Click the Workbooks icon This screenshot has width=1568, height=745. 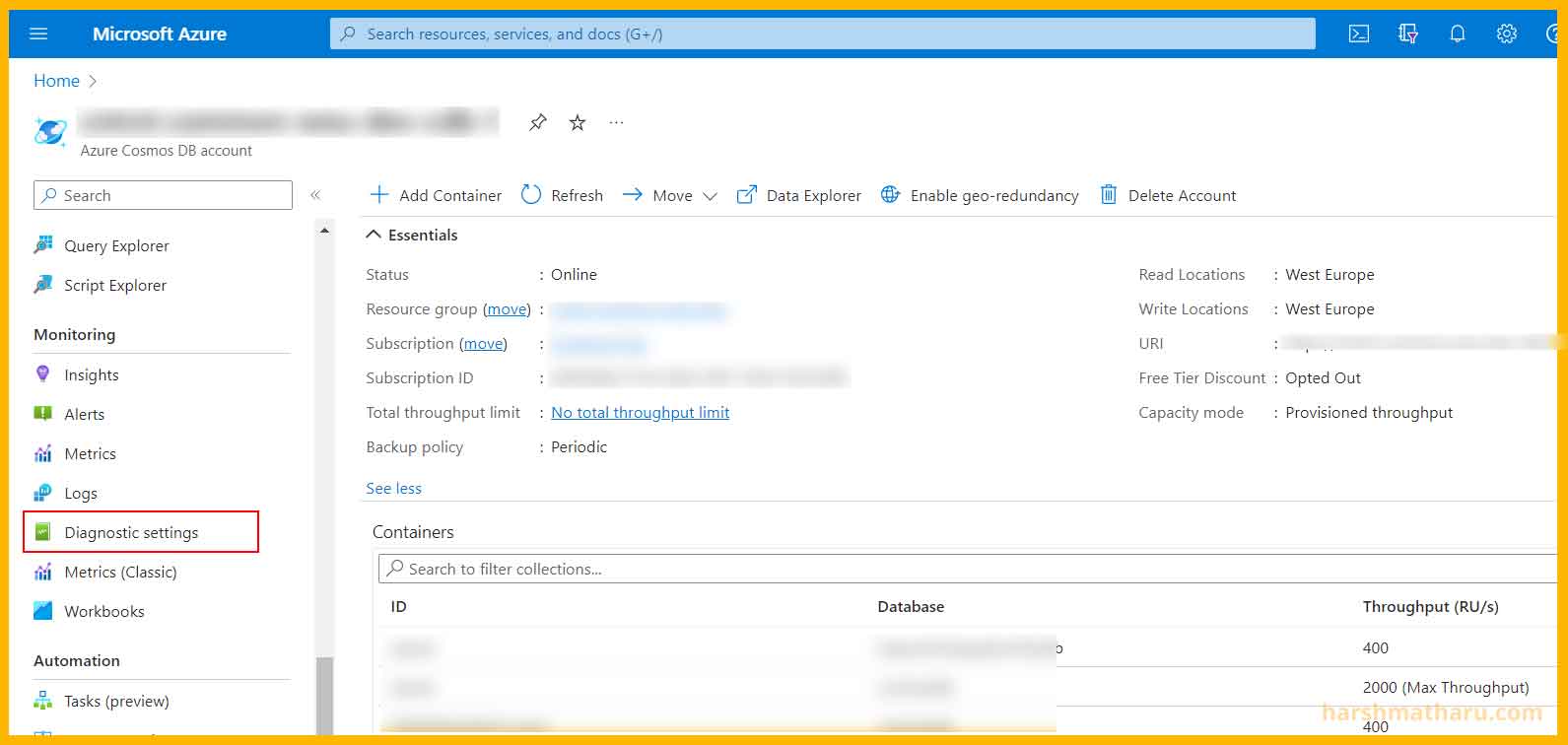[42, 611]
